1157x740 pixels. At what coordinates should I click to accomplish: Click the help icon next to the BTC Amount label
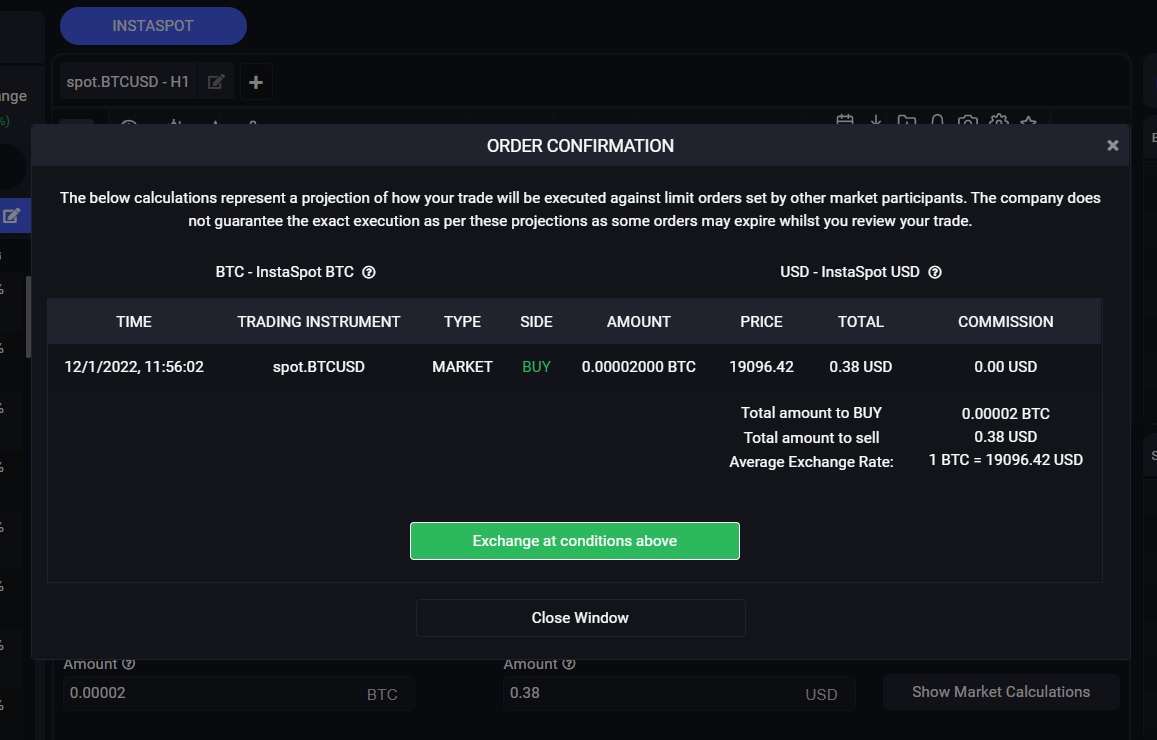[128, 664]
